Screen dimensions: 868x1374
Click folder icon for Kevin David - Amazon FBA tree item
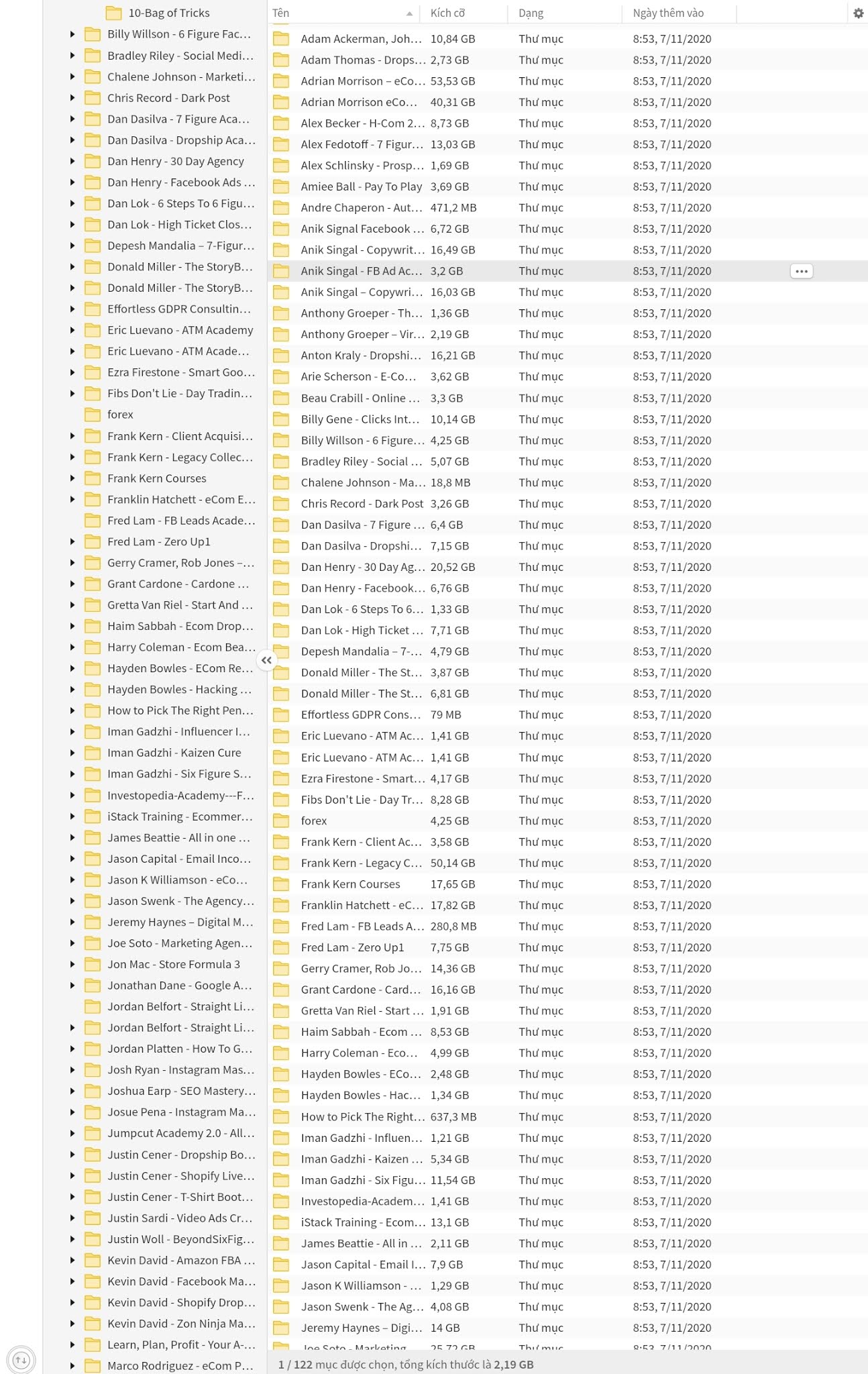pyautogui.click(x=93, y=1260)
